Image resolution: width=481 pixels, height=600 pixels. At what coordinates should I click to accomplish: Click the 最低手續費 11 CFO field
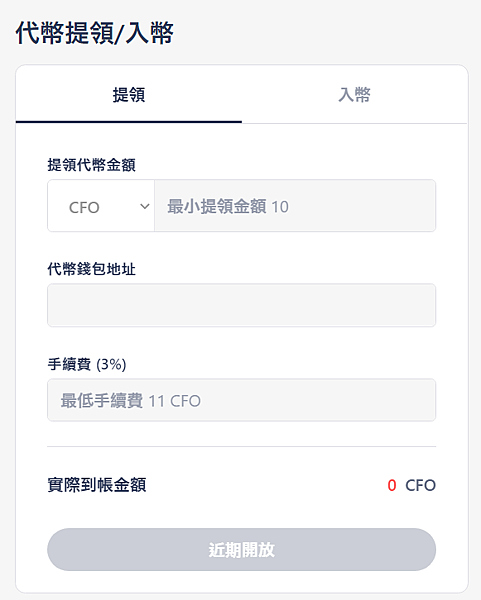click(241, 400)
